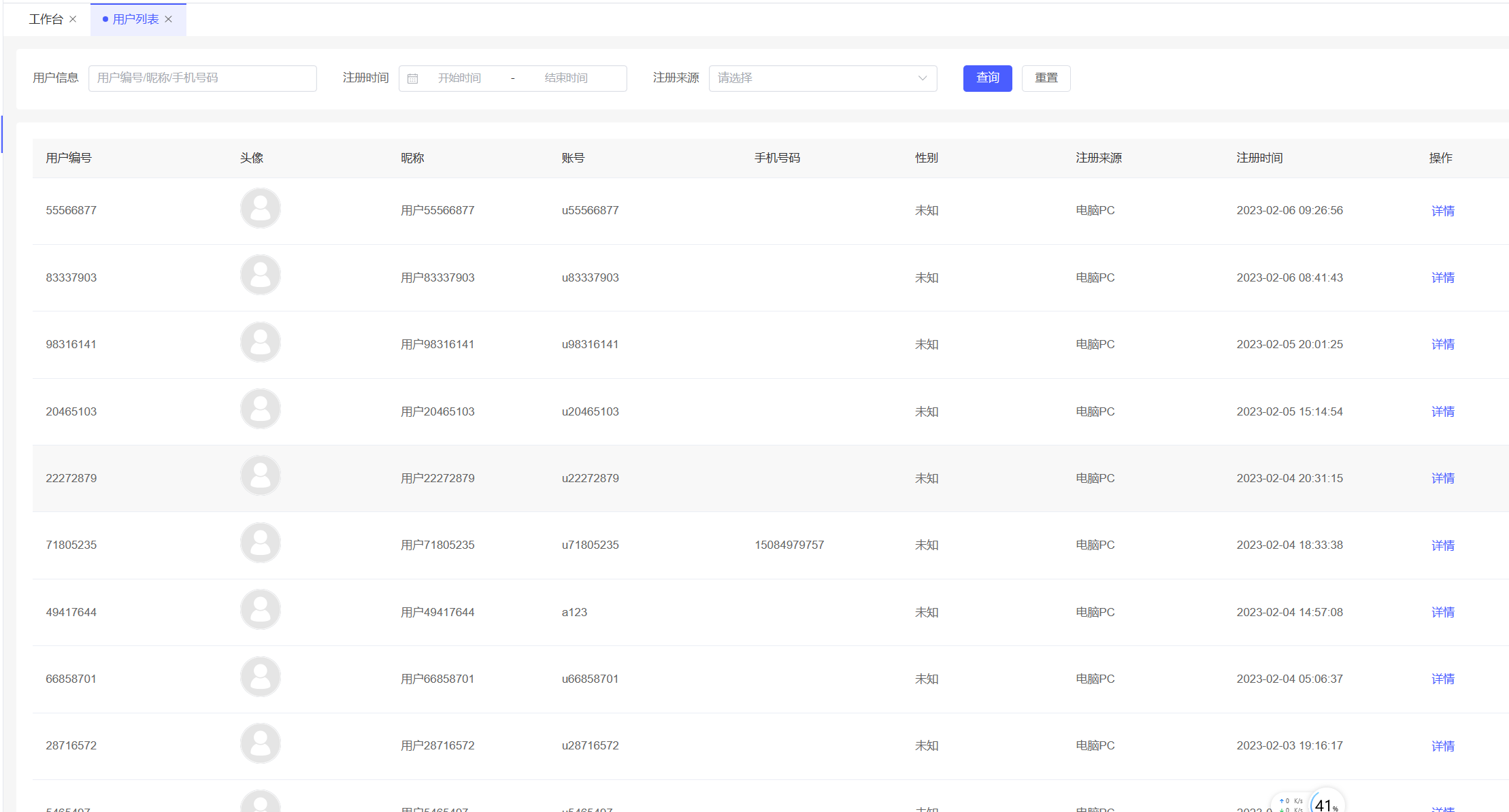Switch to the 工作台 tab
Screen dimensions: 1509x812
click(46, 19)
